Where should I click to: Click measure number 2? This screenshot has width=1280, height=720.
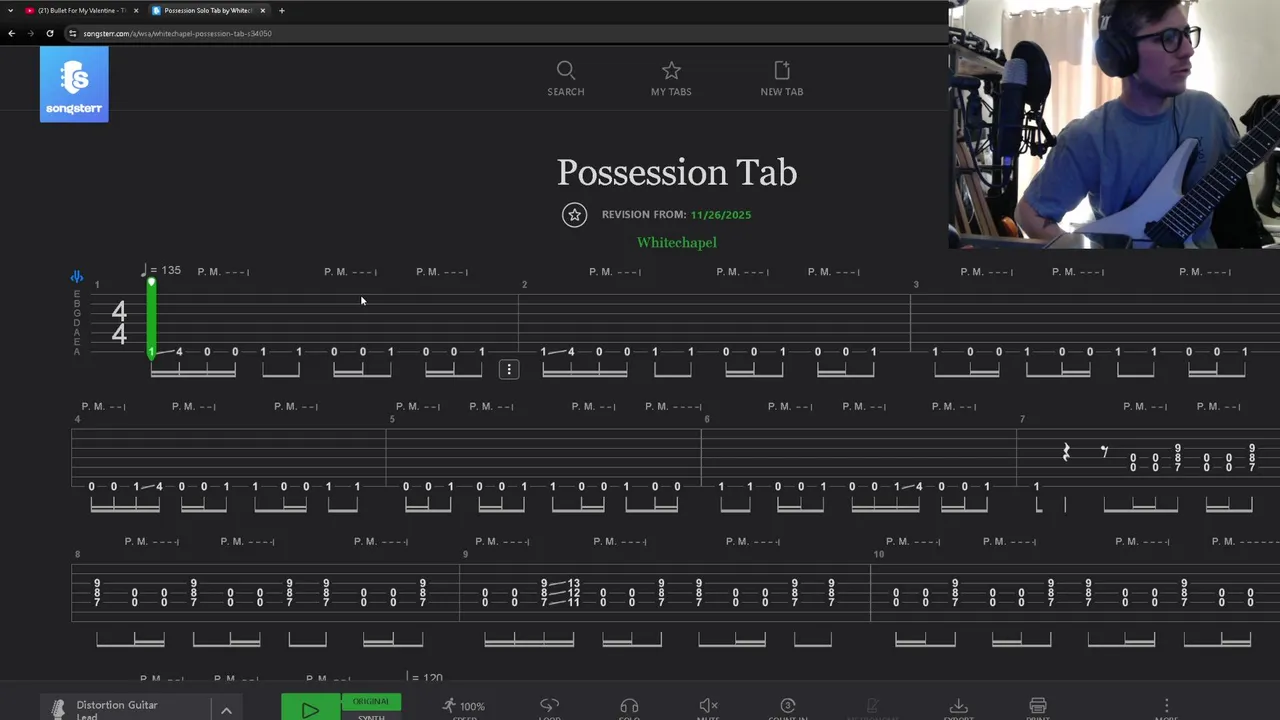524,285
